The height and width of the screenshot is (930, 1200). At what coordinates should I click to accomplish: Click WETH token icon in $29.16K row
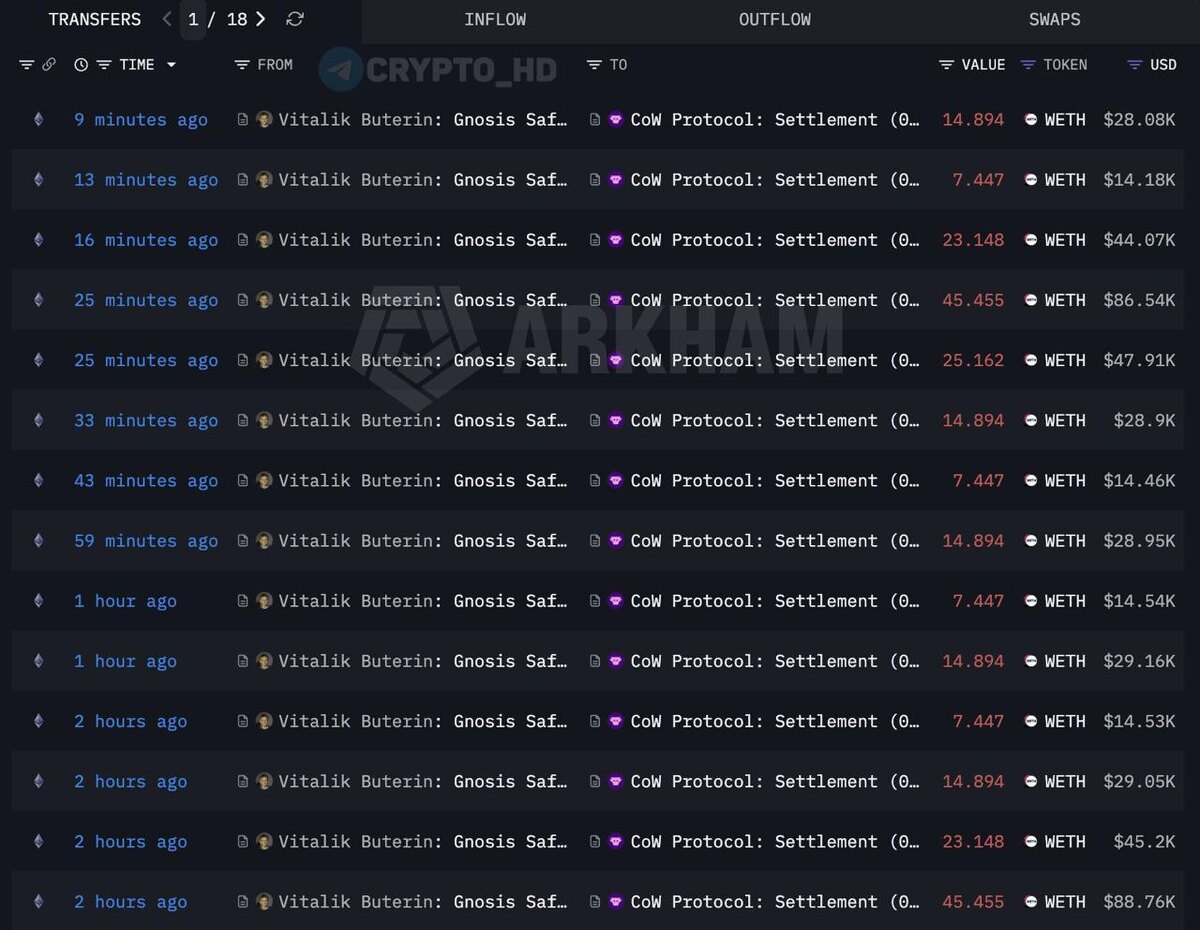pyautogui.click(x=1031, y=660)
